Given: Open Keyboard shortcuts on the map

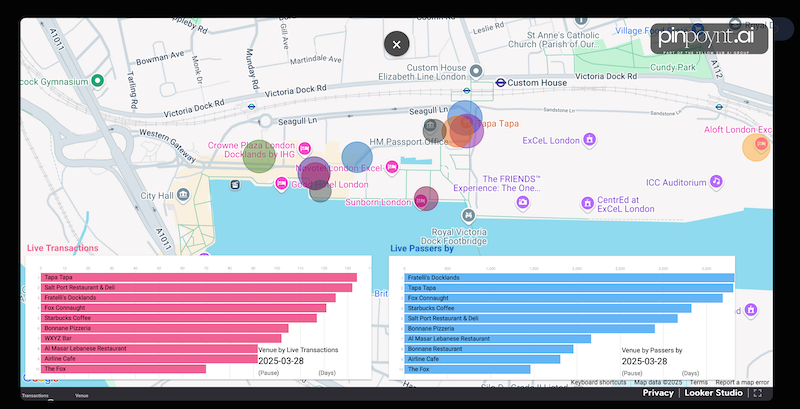Looking at the screenshot, I should (x=598, y=382).
